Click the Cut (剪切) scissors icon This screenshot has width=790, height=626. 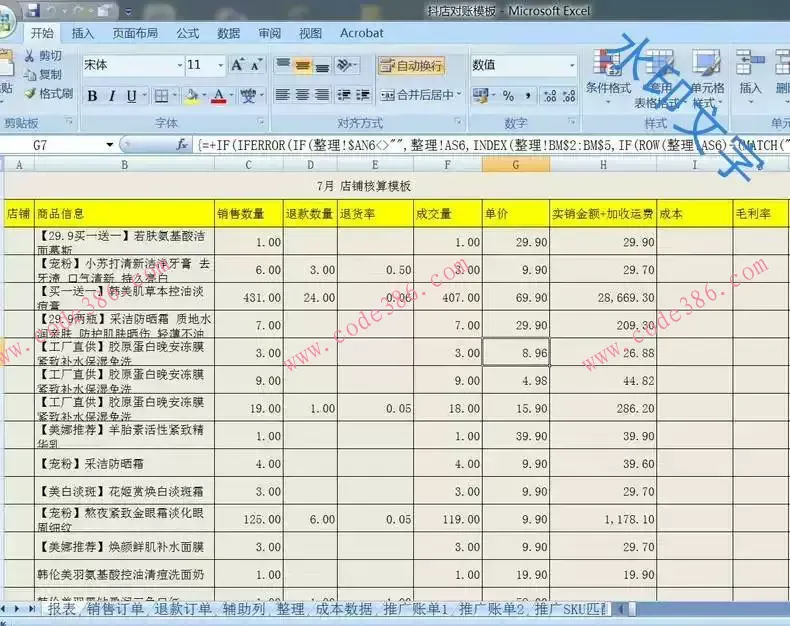click(x=29, y=55)
